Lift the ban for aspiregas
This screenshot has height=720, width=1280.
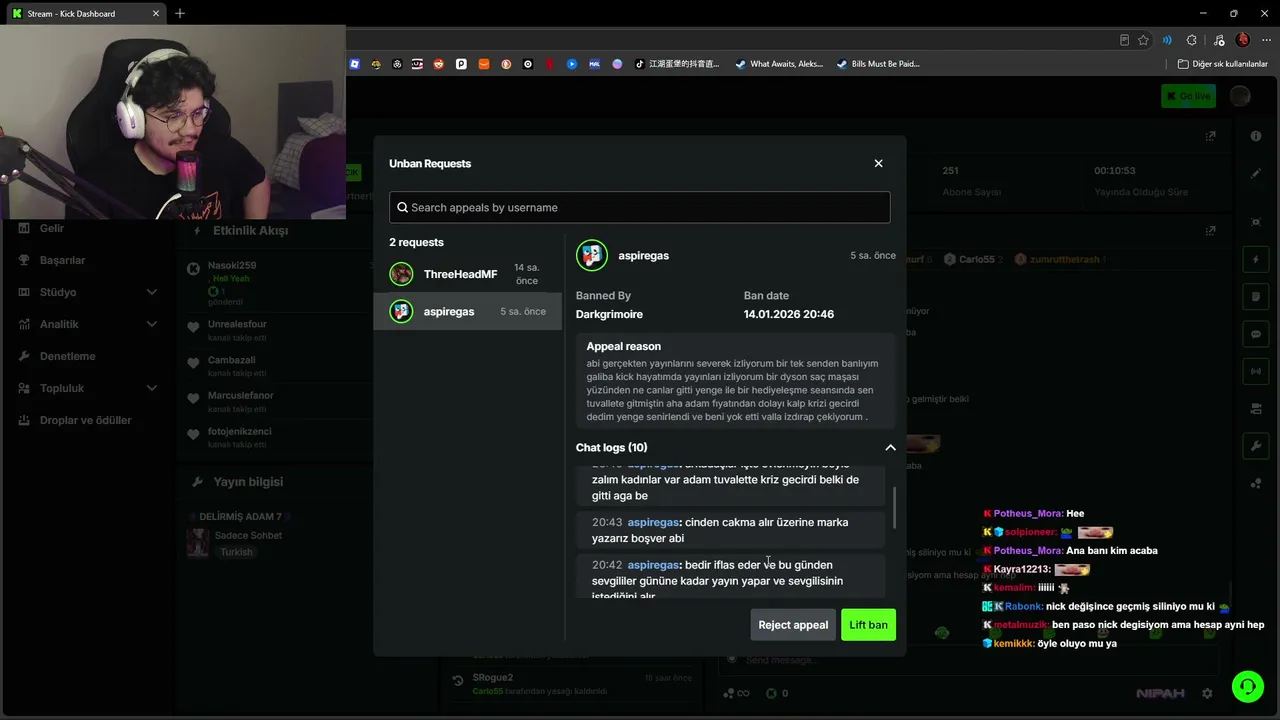pos(868,625)
